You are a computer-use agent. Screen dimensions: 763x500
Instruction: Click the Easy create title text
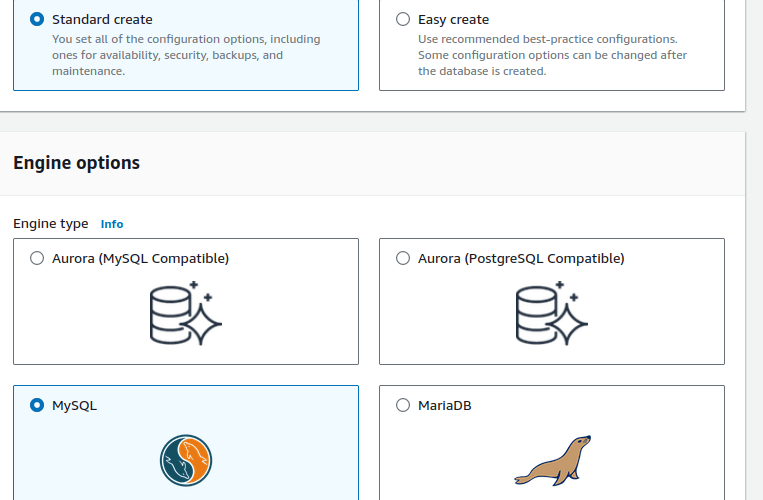click(453, 19)
